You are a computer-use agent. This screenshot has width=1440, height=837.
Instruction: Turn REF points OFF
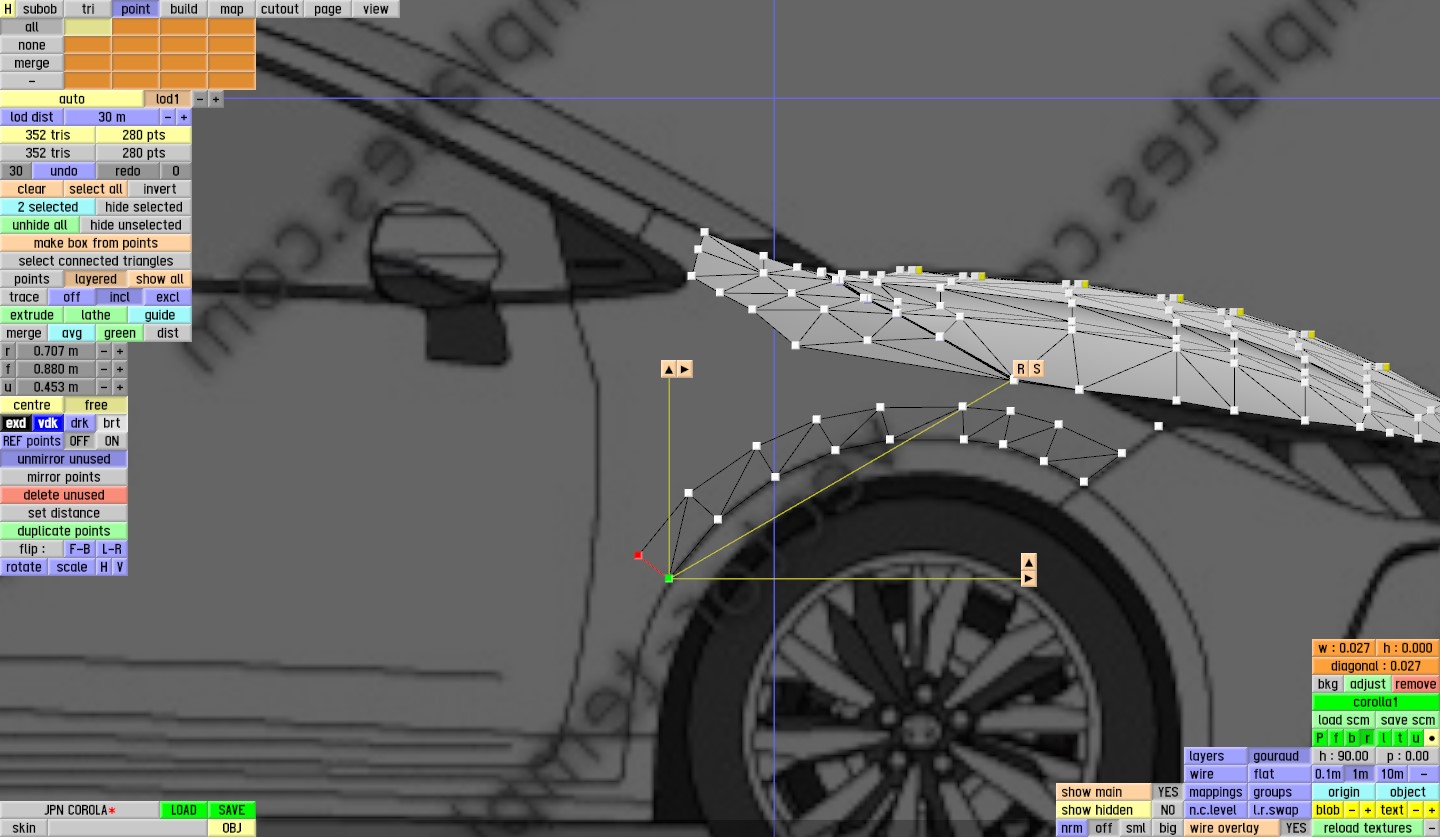[x=80, y=441]
